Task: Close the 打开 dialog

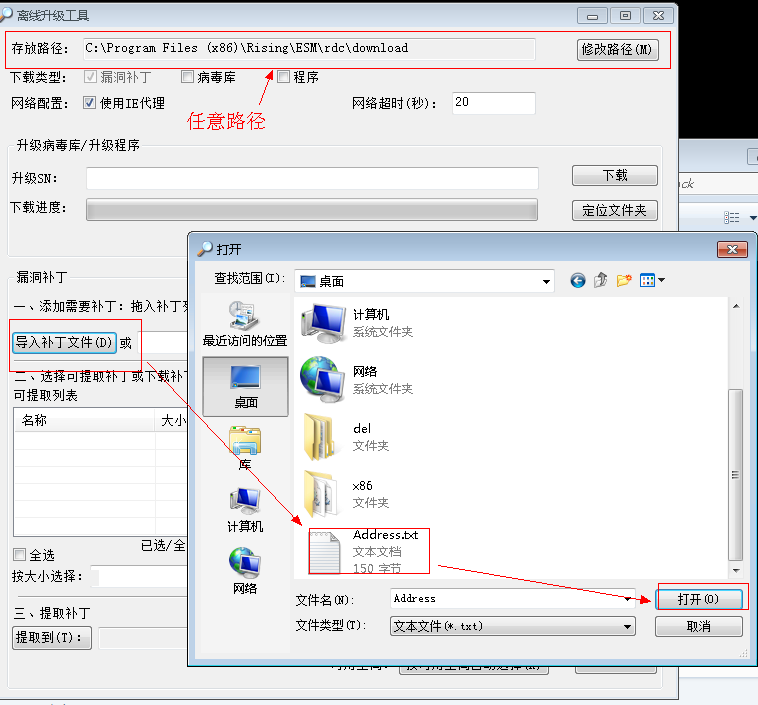Action: [732, 250]
